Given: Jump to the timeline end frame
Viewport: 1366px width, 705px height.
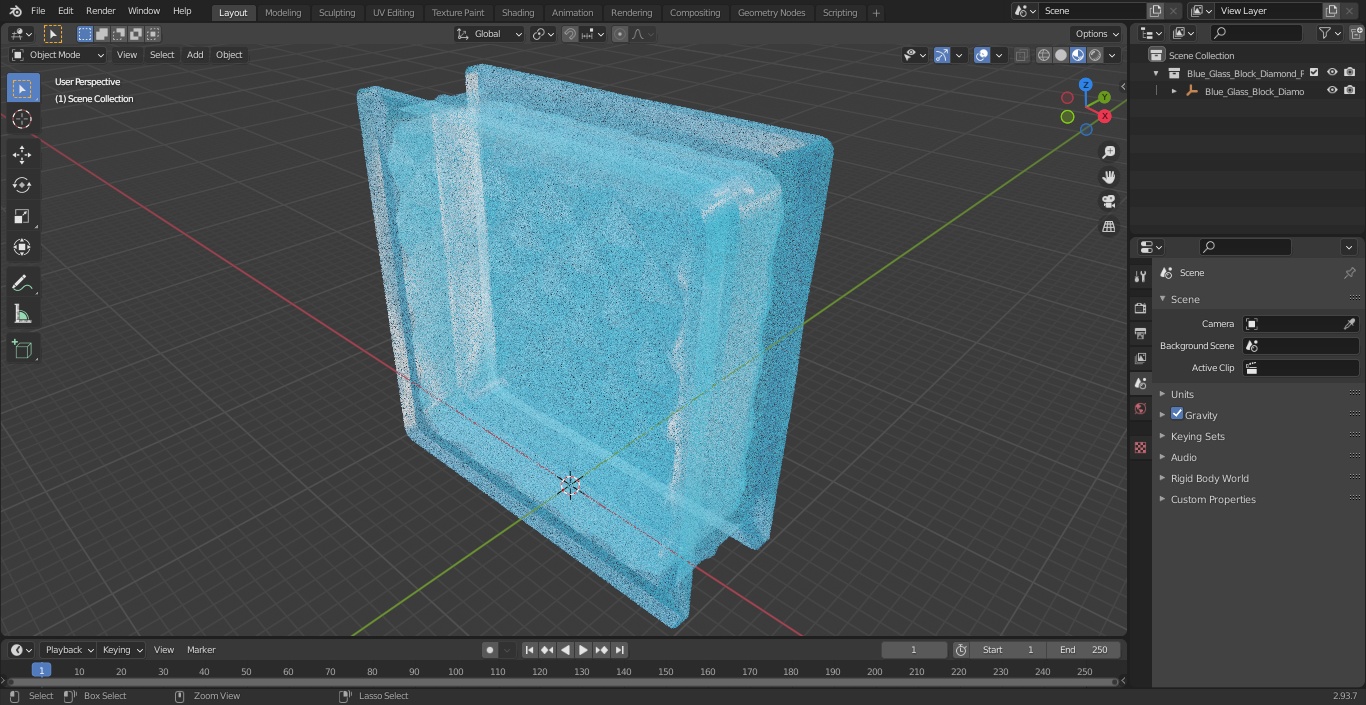Looking at the screenshot, I should click(x=620, y=650).
